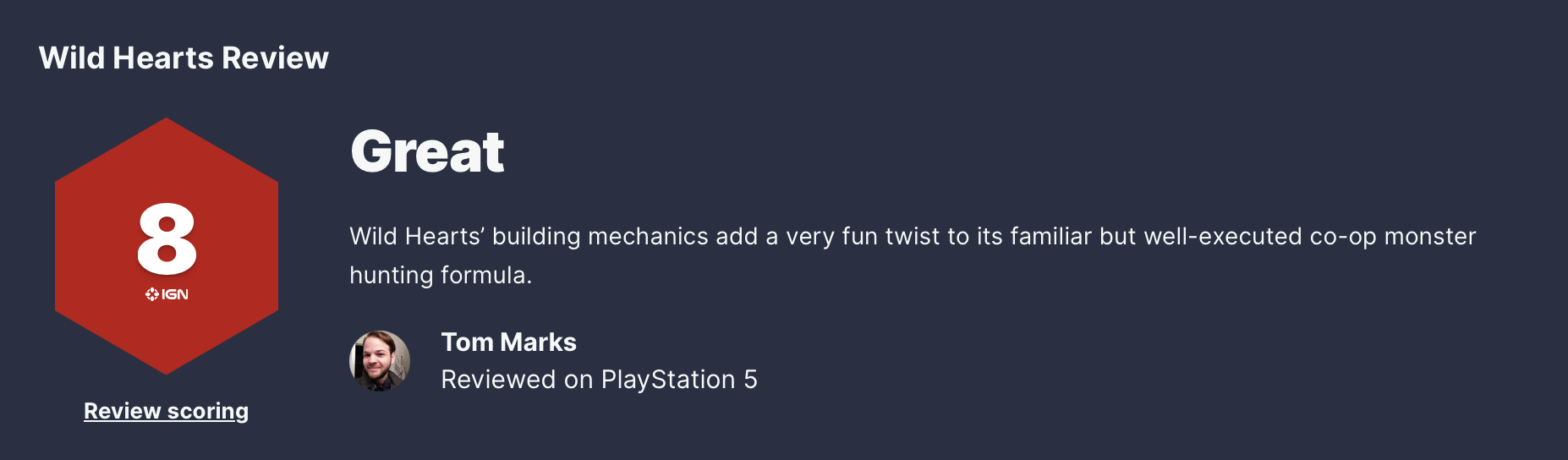Open Tom Marks' avatar photo
Screen dimensions: 1568x460
(x=380, y=361)
